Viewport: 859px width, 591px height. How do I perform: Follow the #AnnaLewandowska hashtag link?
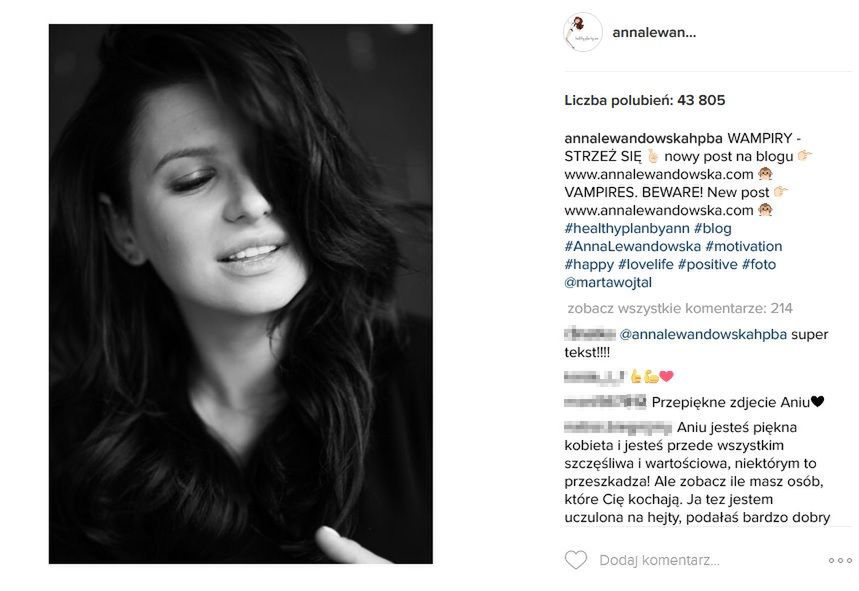point(632,246)
